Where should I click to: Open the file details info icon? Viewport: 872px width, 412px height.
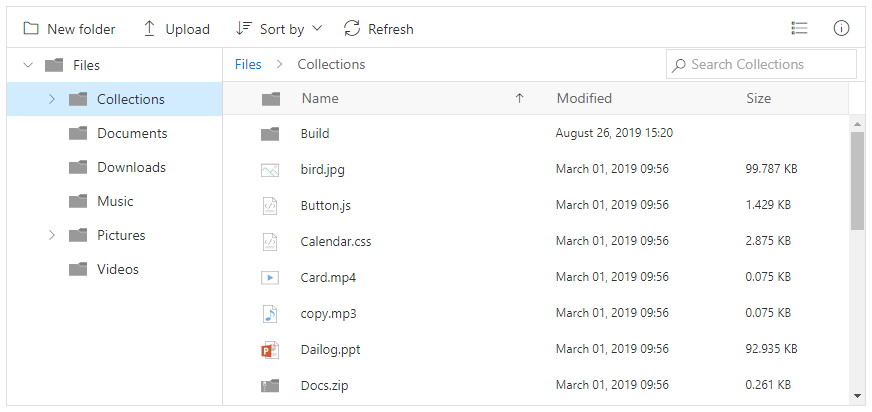[x=841, y=29]
